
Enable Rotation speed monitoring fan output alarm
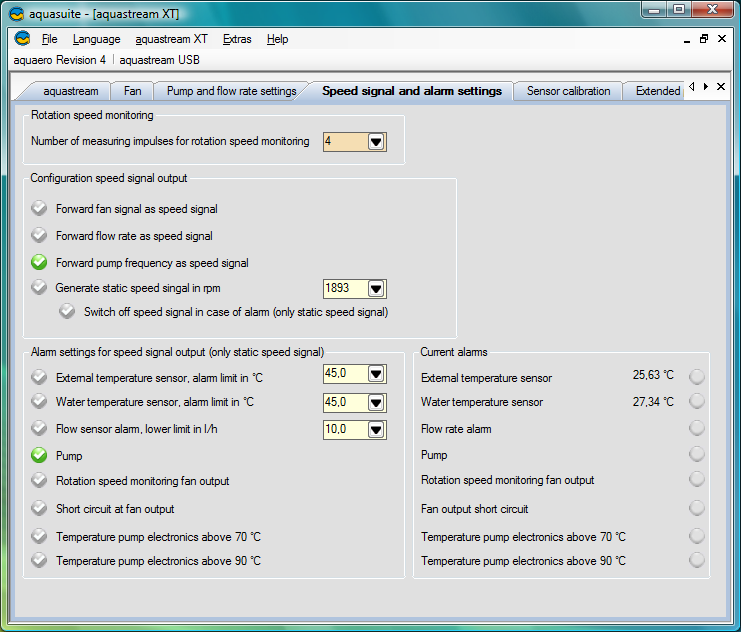(39, 480)
